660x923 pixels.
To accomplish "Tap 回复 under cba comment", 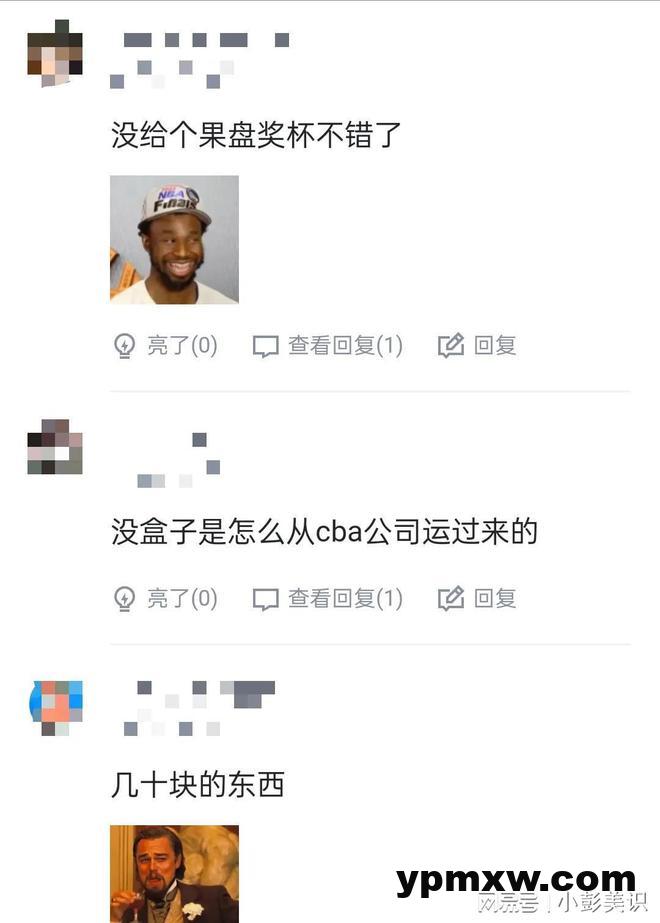I will click(495, 599).
